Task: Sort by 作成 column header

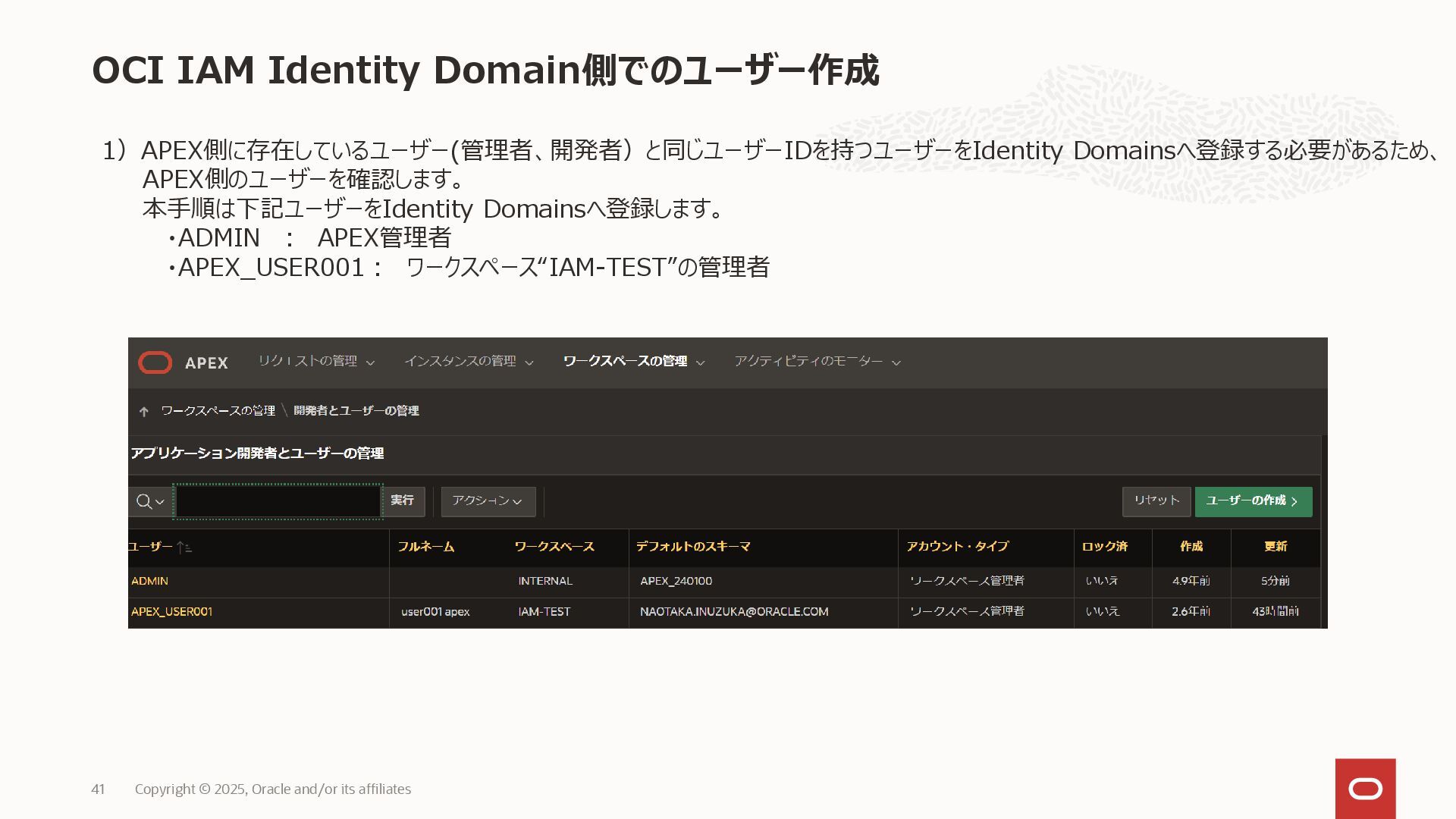Action: pos(1191,547)
